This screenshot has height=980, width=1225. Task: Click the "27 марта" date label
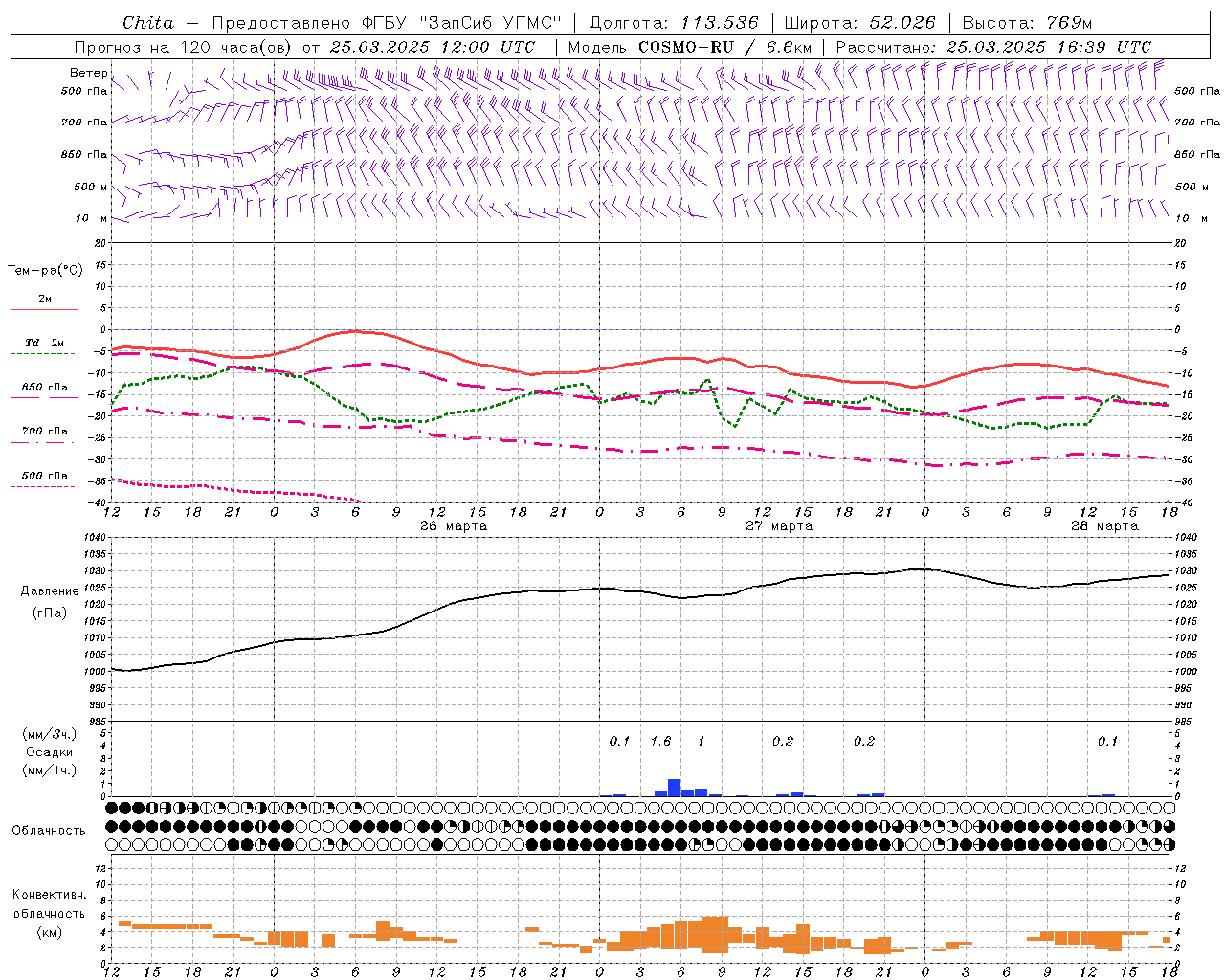click(779, 526)
